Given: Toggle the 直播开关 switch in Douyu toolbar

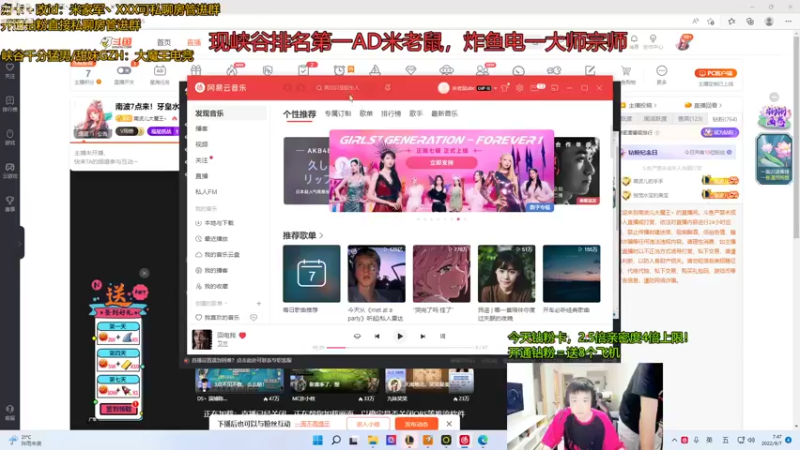Looking at the screenshot, I should [123, 70].
